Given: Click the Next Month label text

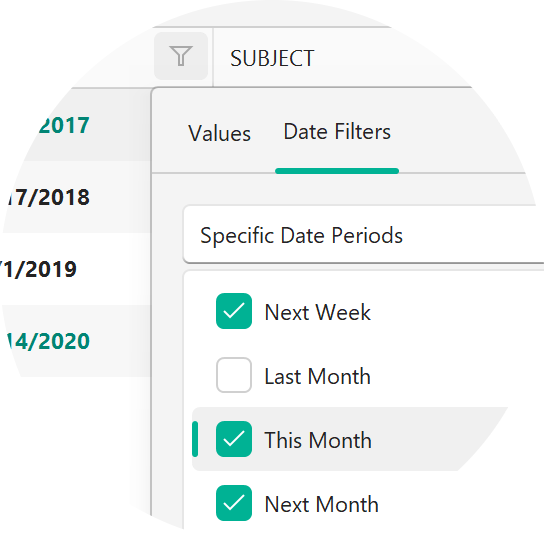Looking at the screenshot, I should pyautogui.click(x=321, y=504).
